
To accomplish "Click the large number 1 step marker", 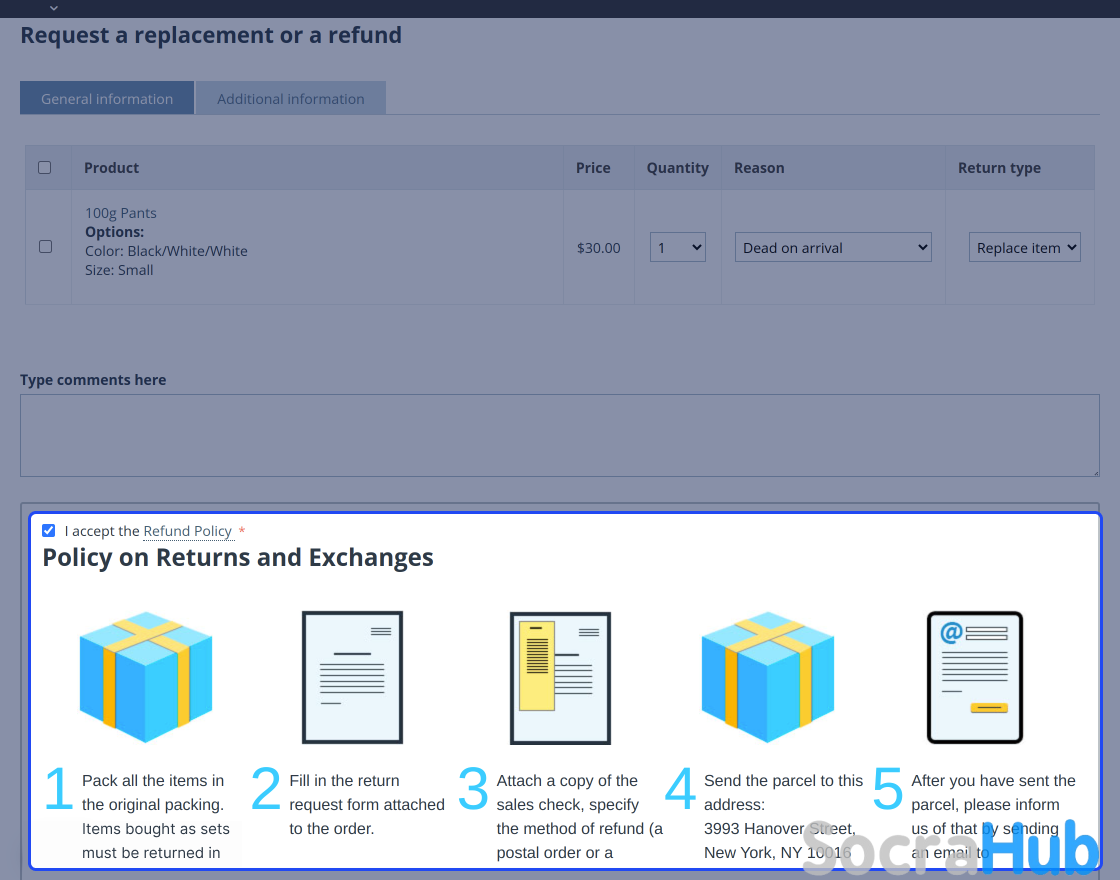I will (x=59, y=790).
